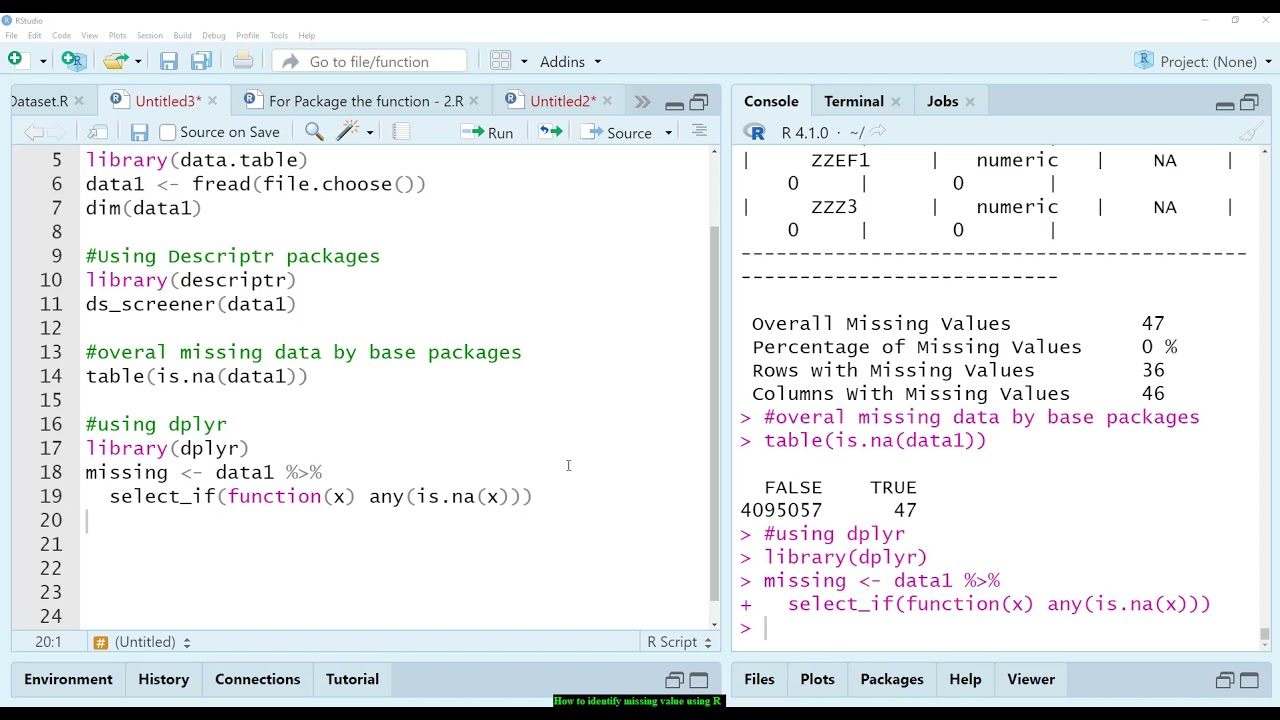Click the Save all documents icon

[201, 61]
